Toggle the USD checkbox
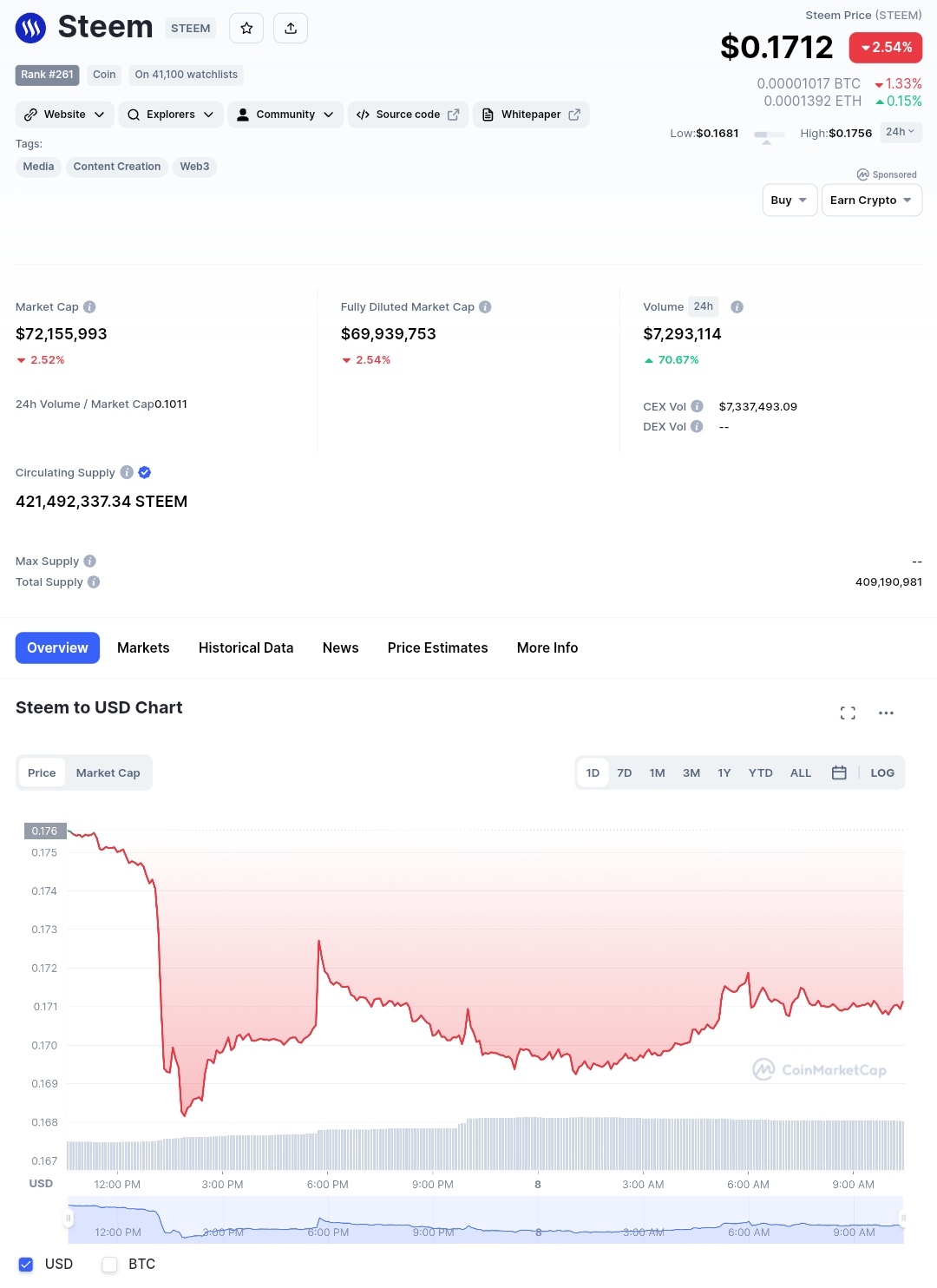The height and width of the screenshot is (1288, 937). (26, 1265)
